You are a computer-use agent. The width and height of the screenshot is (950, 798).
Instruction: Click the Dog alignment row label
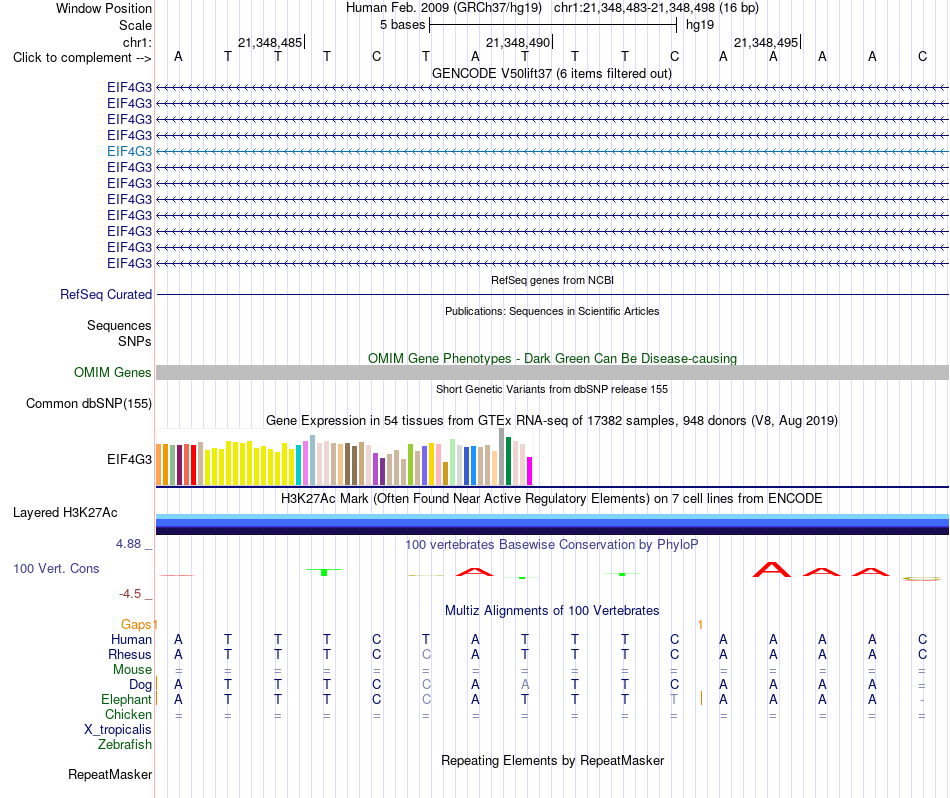pyautogui.click(x=141, y=685)
